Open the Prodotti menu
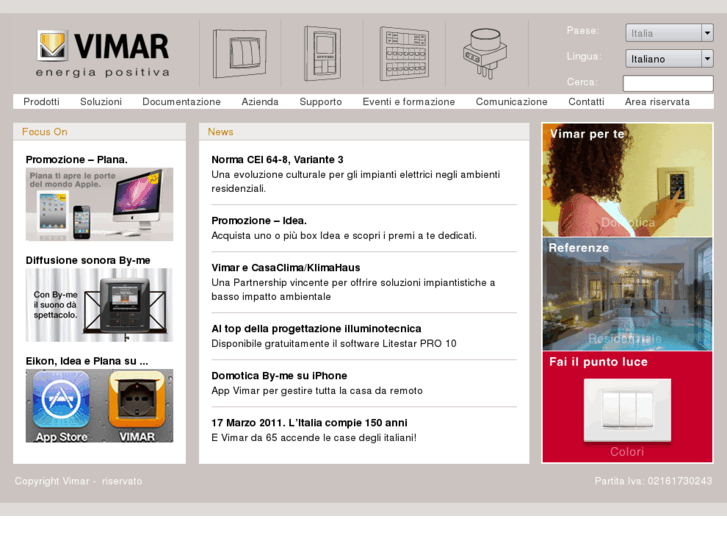 (x=41, y=102)
